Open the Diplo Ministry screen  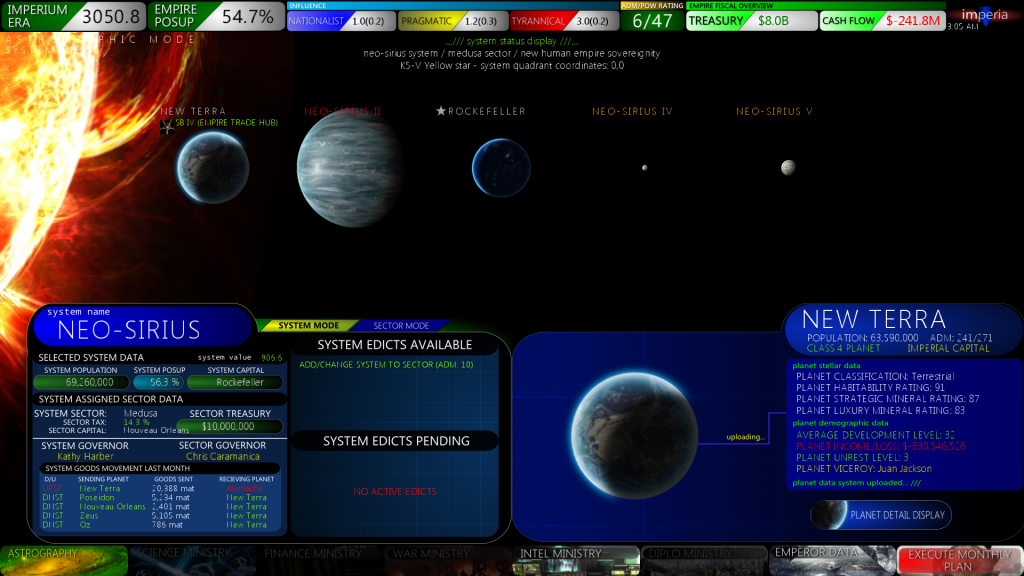[704, 560]
